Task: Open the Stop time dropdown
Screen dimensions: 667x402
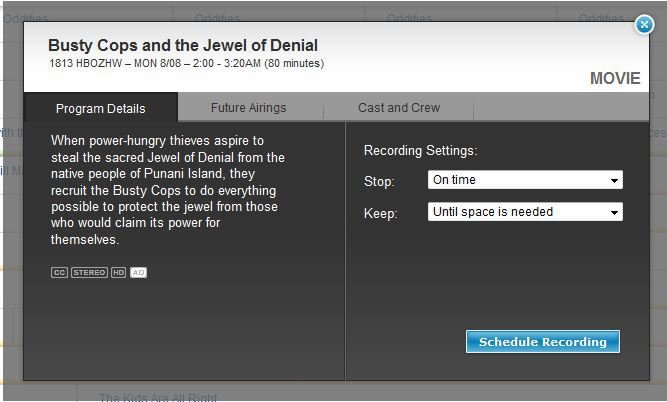Action: click(525, 180)
